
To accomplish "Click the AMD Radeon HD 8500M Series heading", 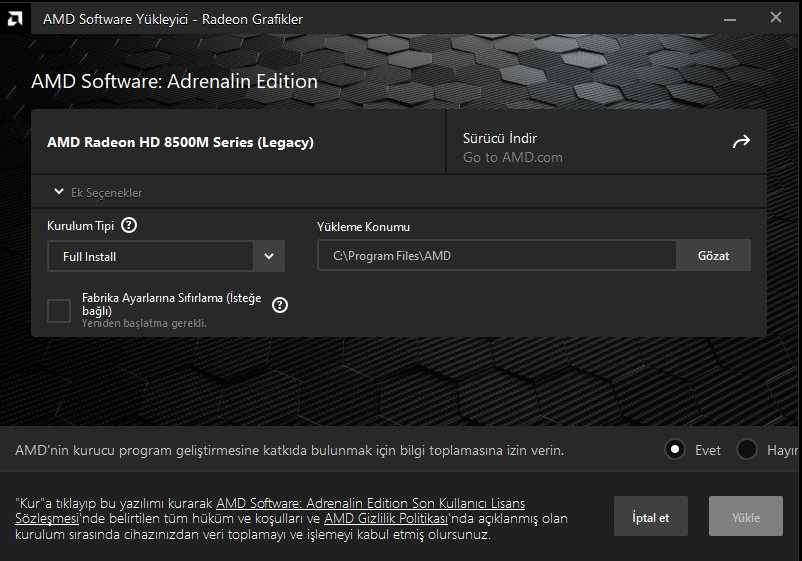I will (180, 142).
